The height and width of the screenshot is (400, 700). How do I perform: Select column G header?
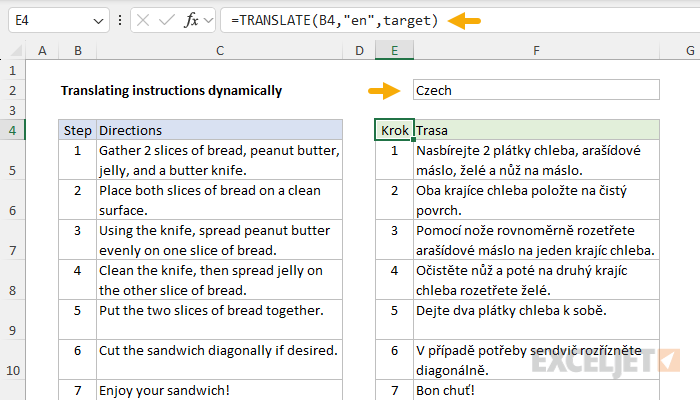[680, 50]
